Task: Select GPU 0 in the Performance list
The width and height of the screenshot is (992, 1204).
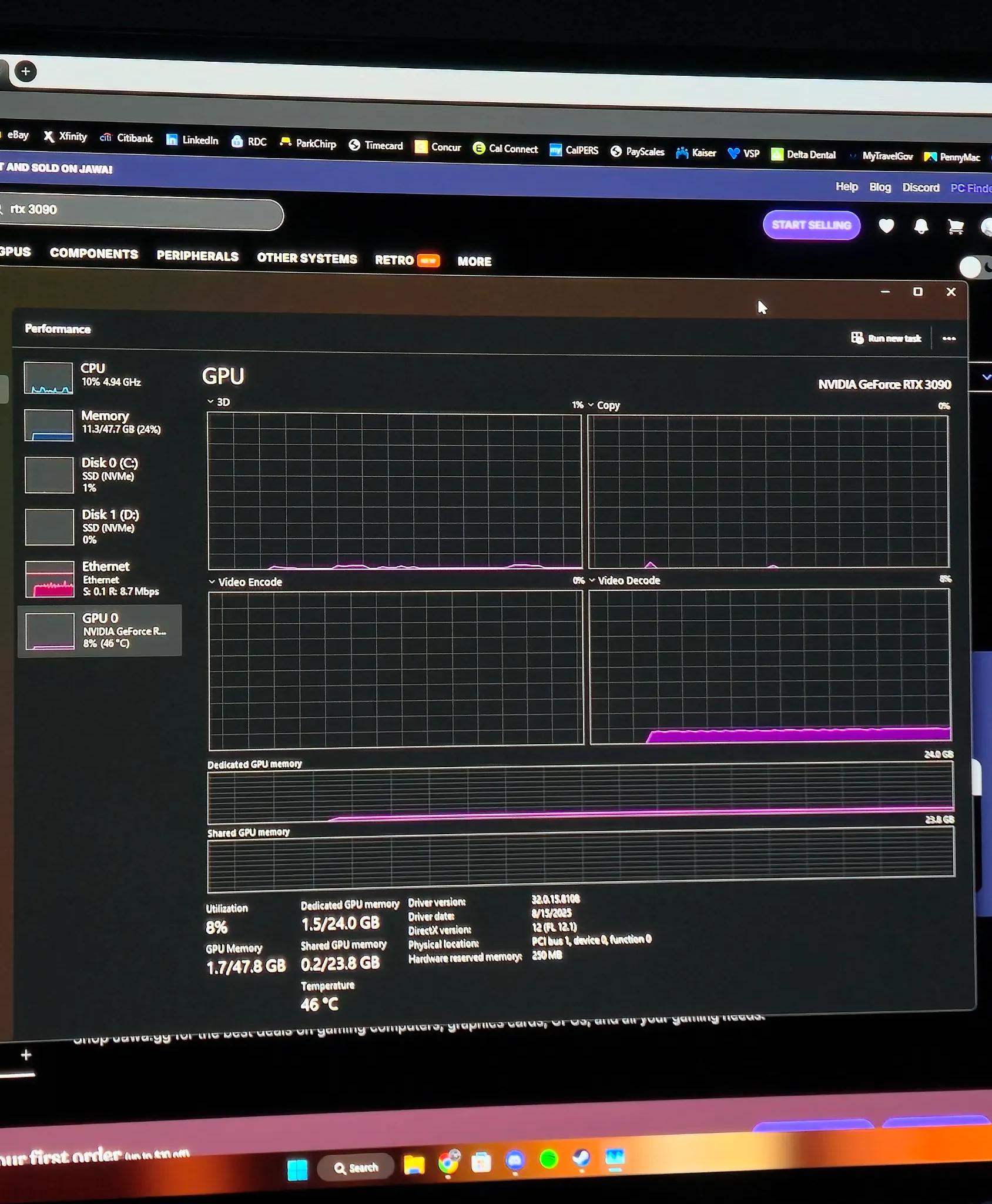Action: tap(100, 630)
